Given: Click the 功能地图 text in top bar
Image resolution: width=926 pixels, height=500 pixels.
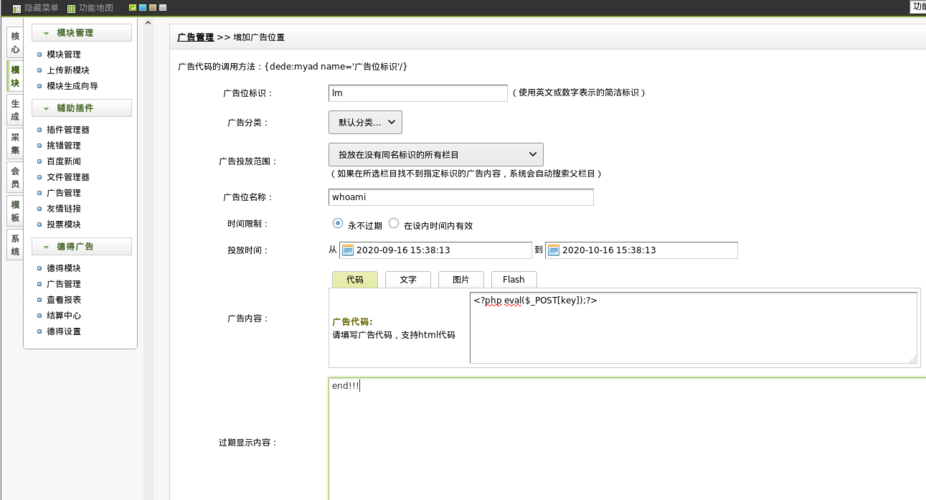Looking at the screenshot, I should 96,8.
